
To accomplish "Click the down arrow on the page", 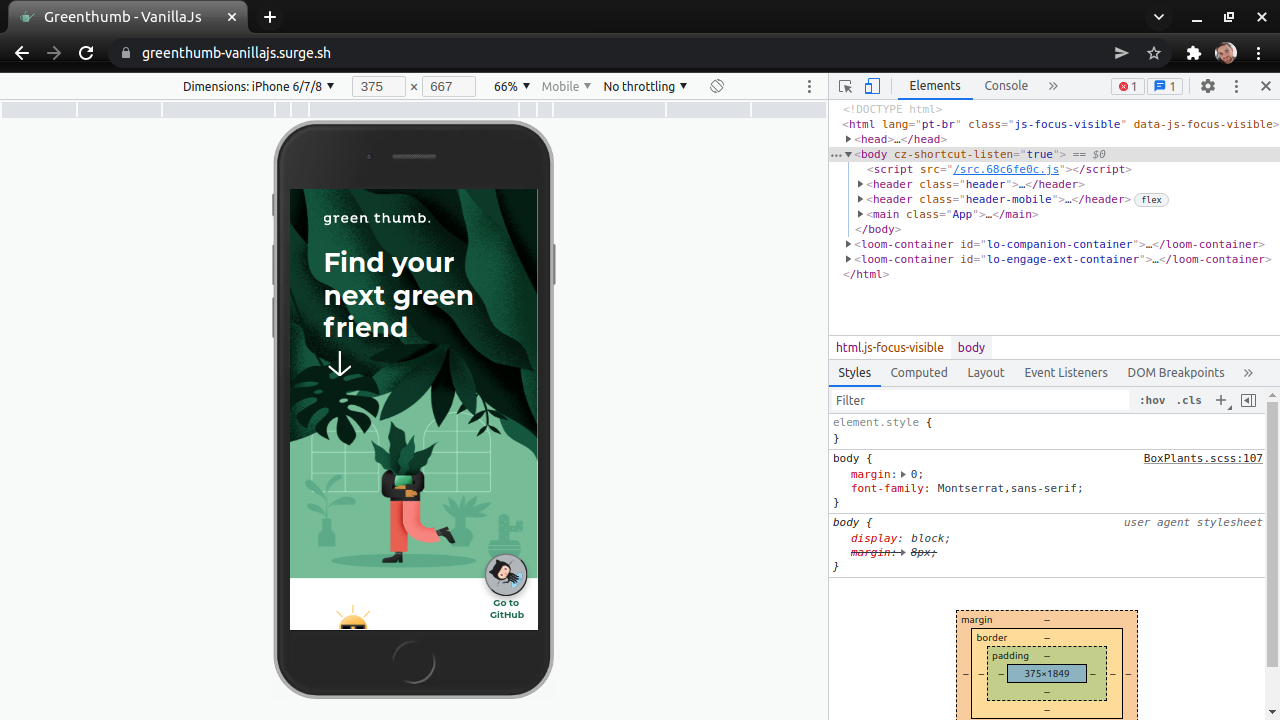I will 340,363.
